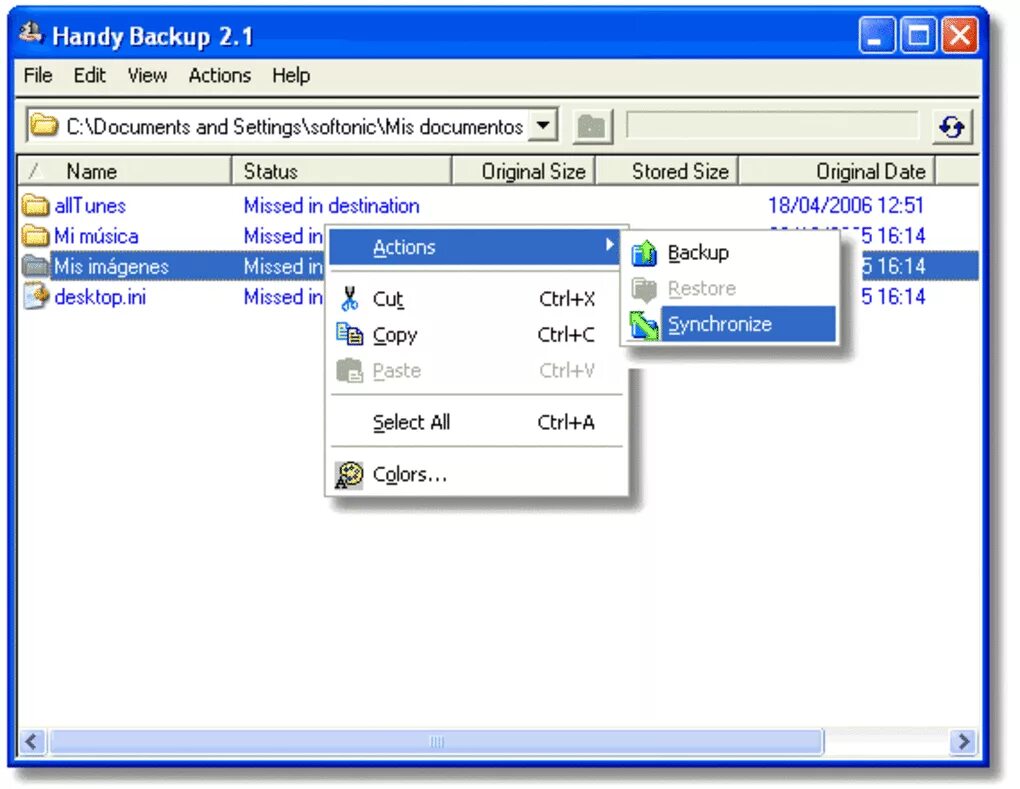Sort by the Original Size column header
Viewport: 1020px width, 789px height.
coord(524,171)
